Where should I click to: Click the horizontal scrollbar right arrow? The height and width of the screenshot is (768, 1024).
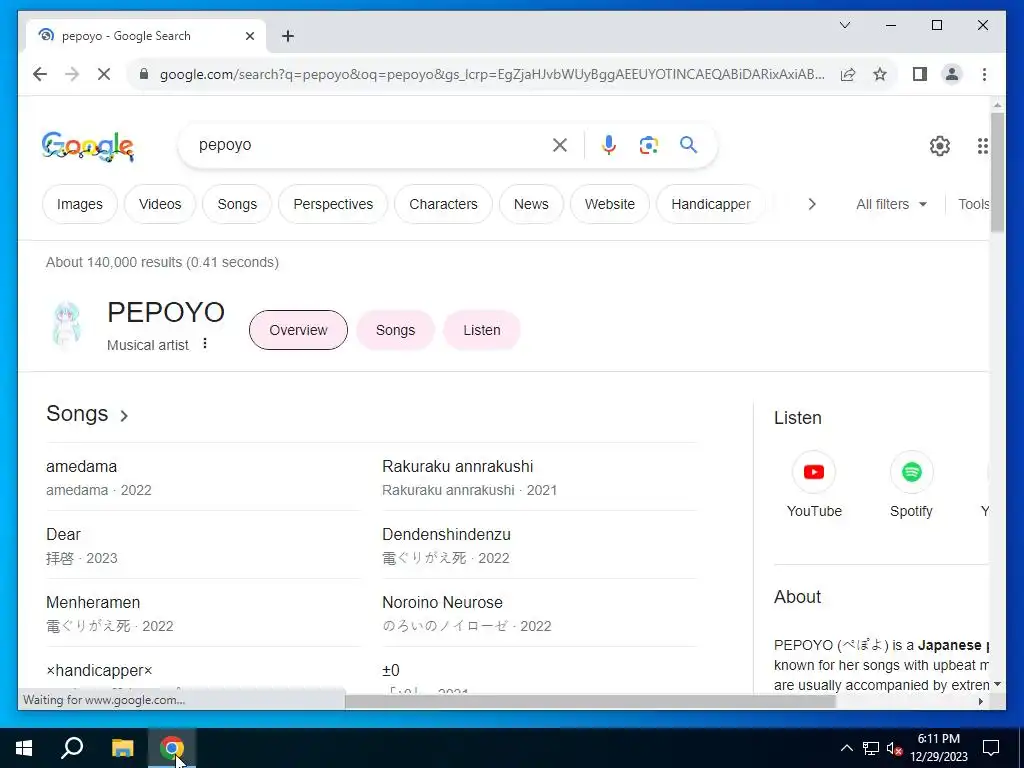[x=980, y=701]
